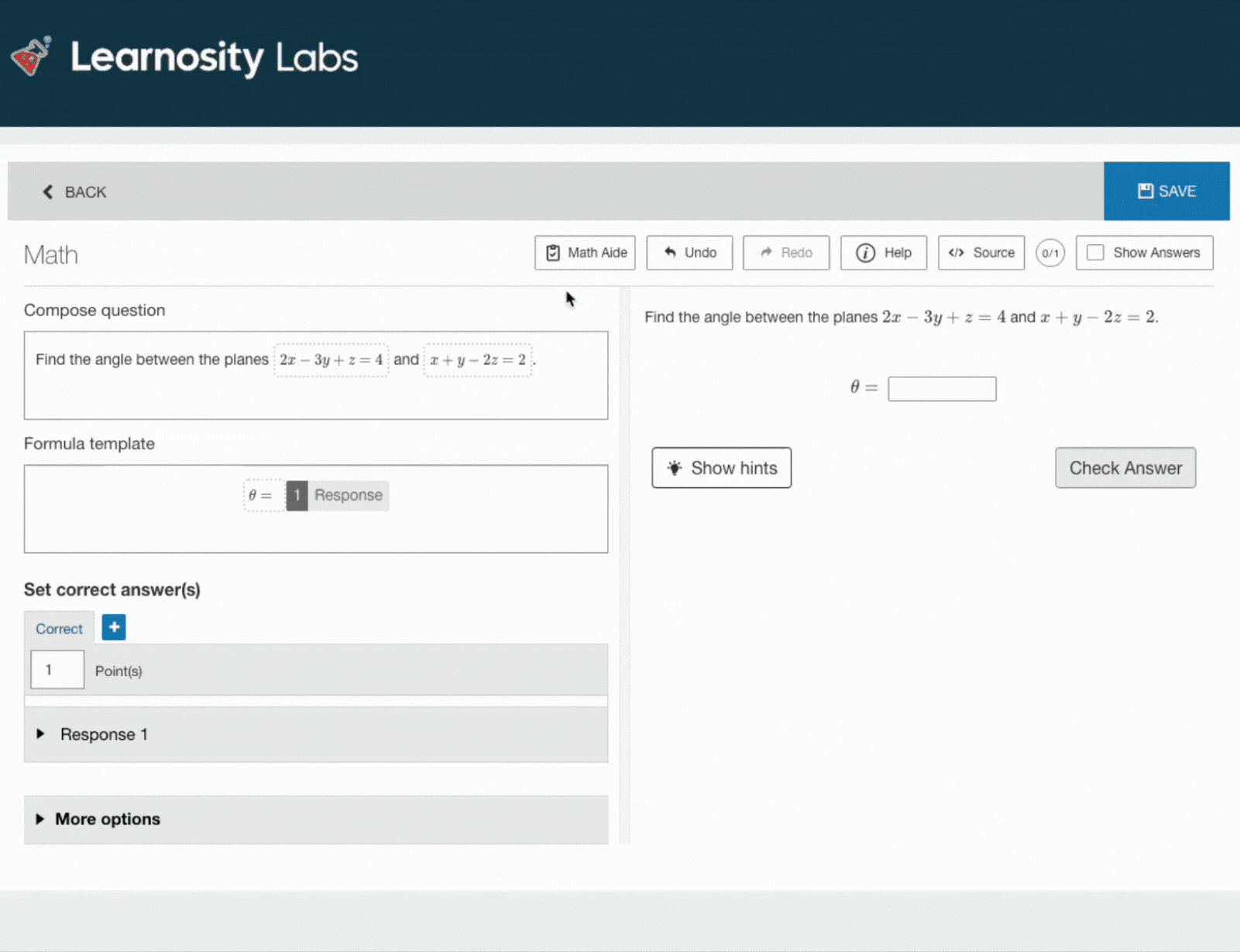Click the save disk icon on SAVE
The width and height of the screenshot is (1240, 952).
pos(1145,191)
